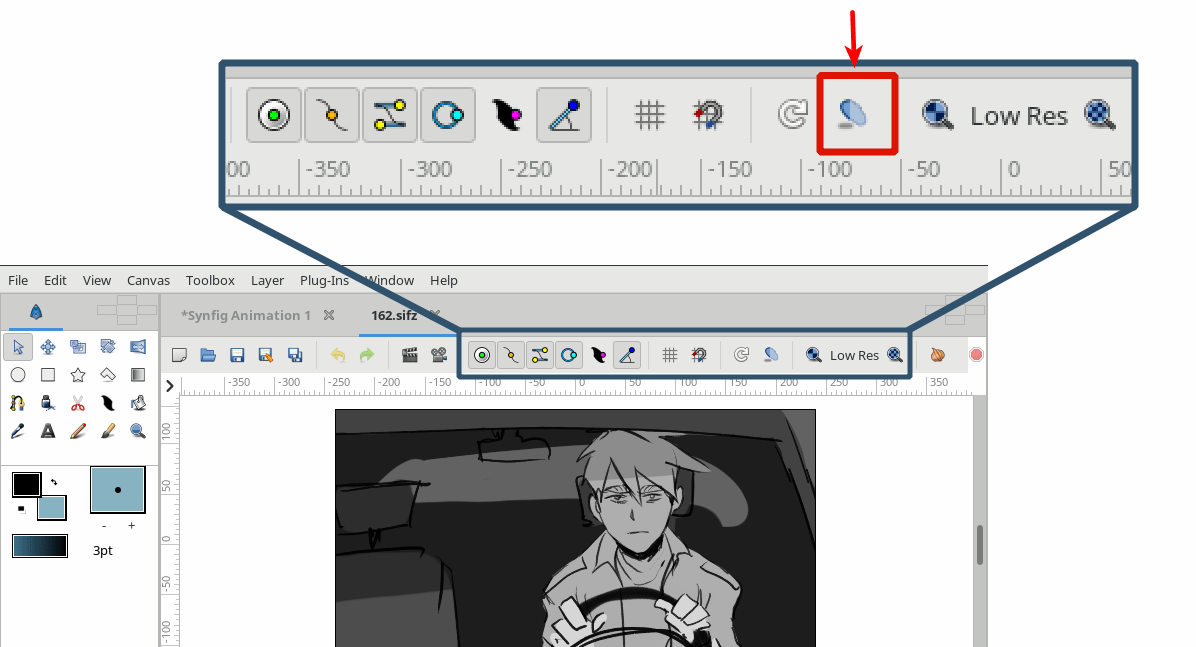
Task: Reset colors to black and white
Action: point(21,509)
